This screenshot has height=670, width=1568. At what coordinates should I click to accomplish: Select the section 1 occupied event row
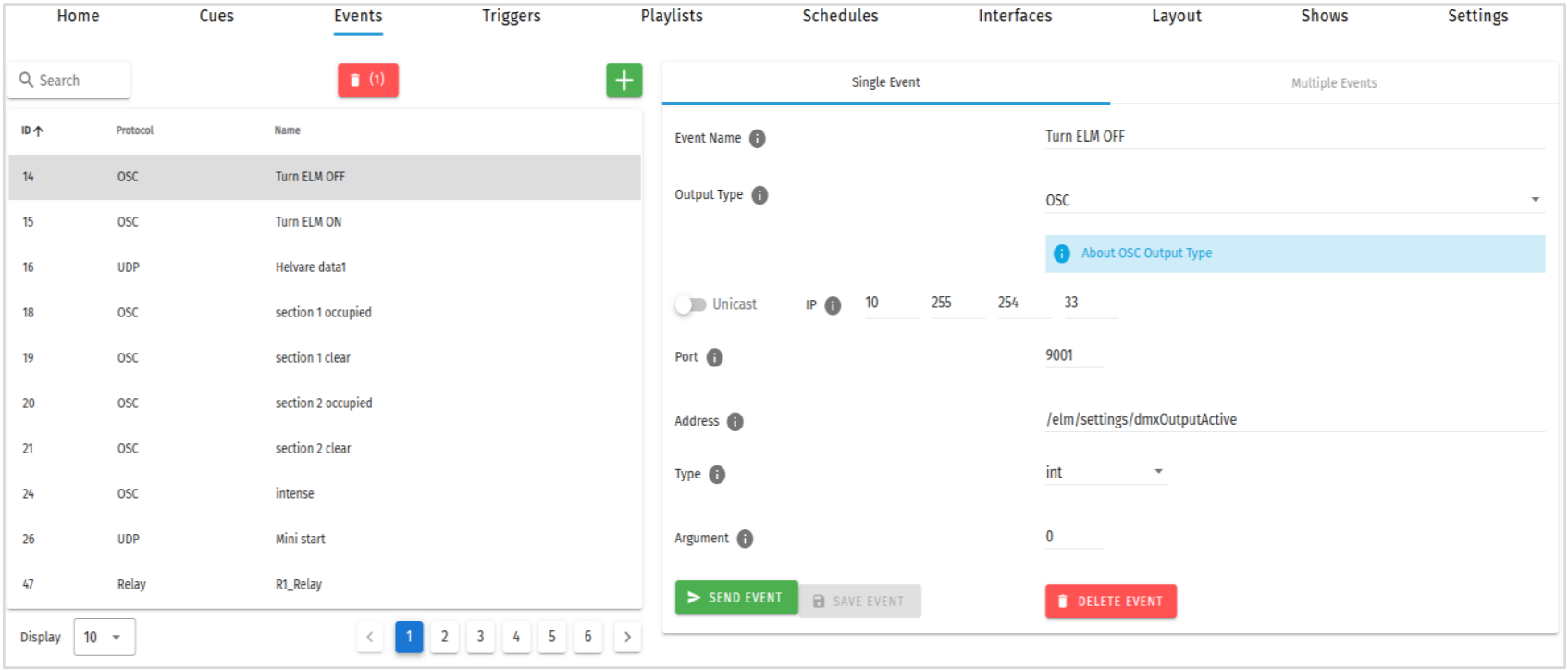tap(325, 313)
